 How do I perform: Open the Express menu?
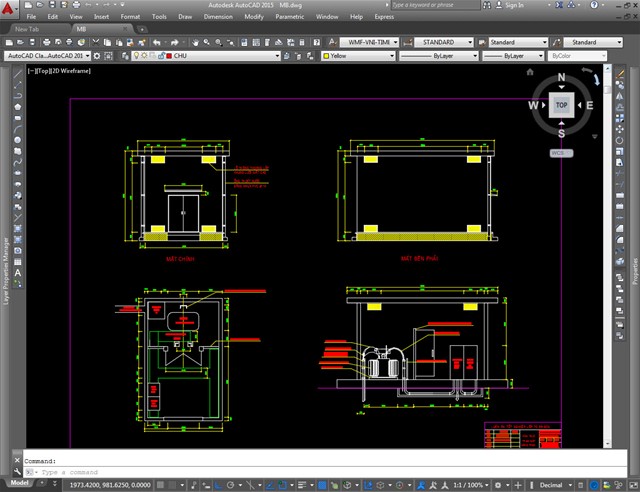[384, 17]
